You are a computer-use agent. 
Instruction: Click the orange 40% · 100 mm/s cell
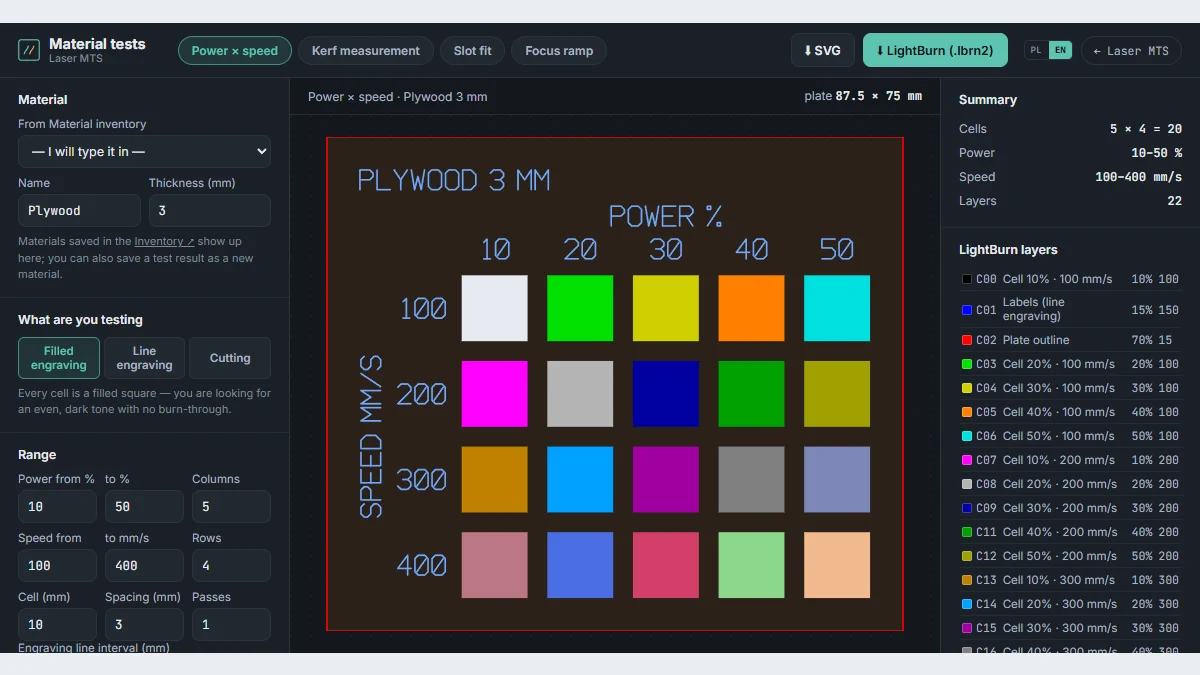point(751,308)
